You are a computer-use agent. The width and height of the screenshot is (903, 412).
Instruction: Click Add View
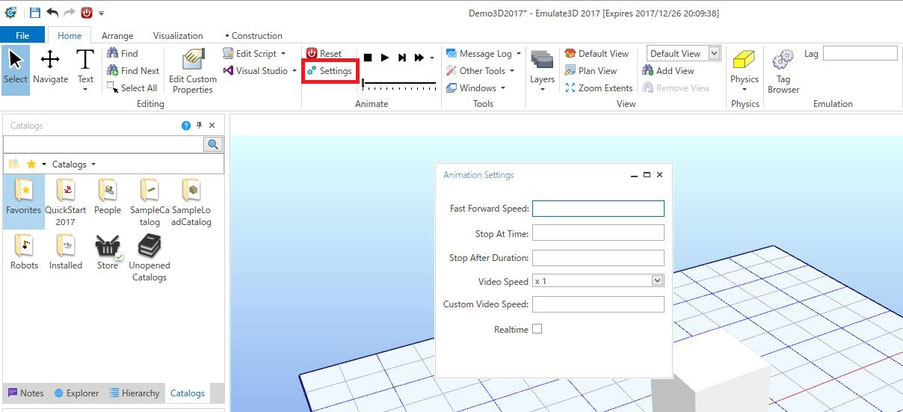point(668,71)
